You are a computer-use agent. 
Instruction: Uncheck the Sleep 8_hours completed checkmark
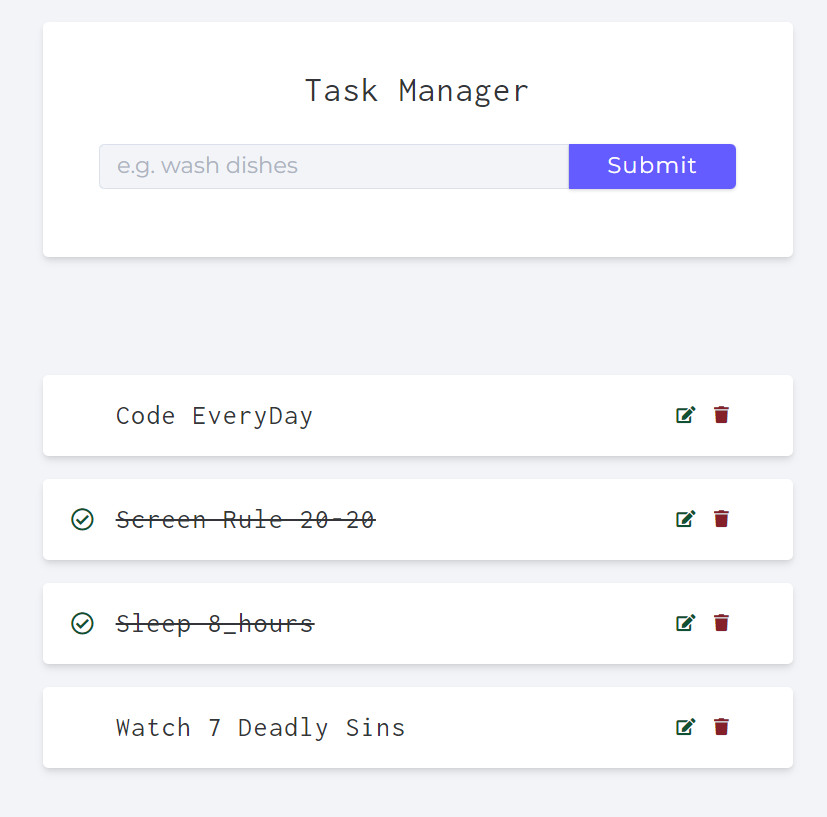(83, 623)
